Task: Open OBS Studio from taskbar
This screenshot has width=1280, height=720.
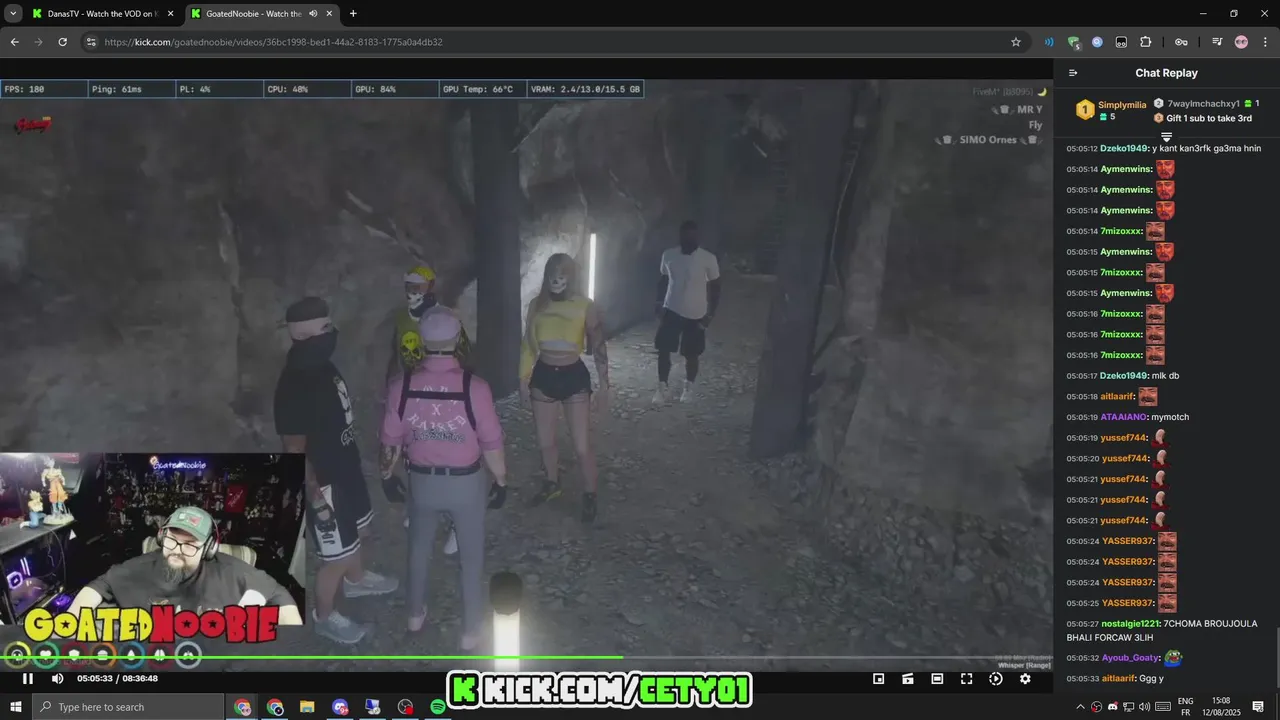Action: click(405, 707)
